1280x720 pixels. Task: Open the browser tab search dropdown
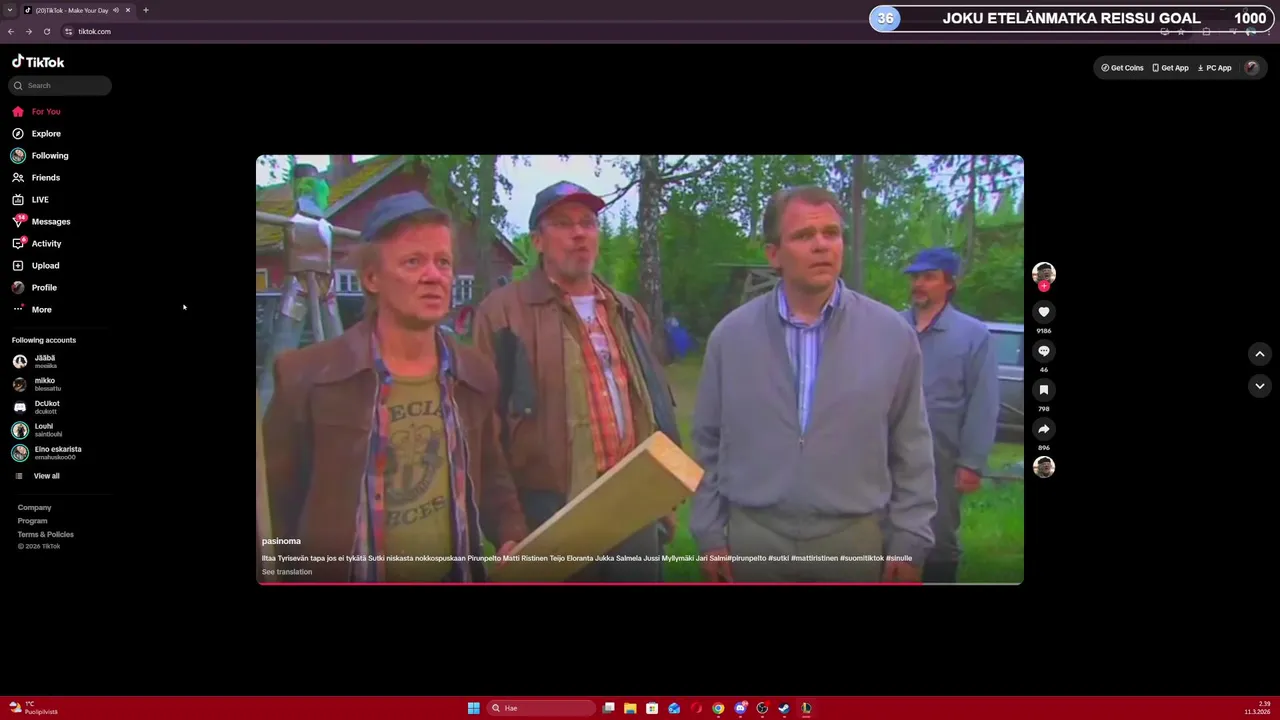pos(10,10)
